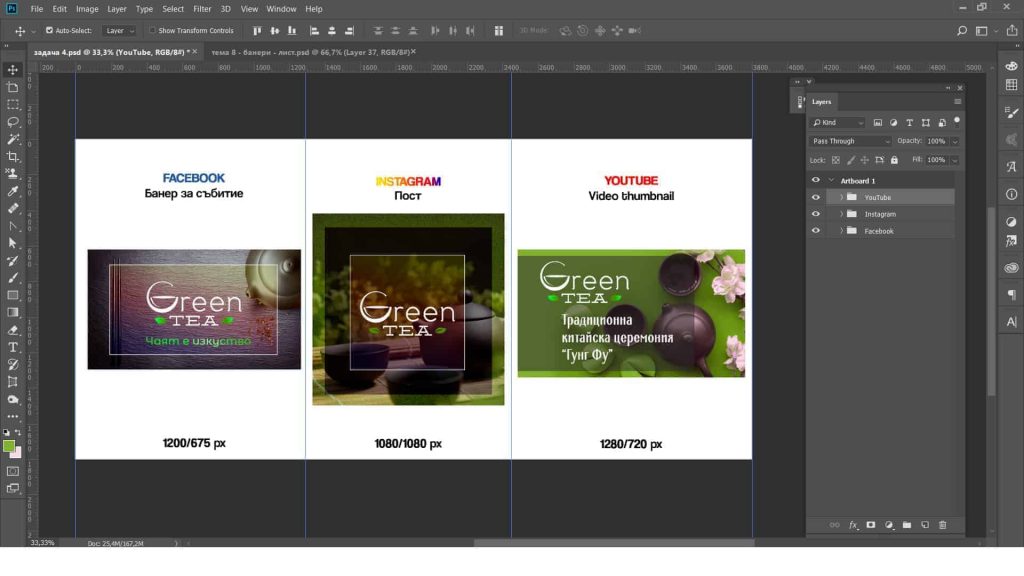Open the Paragraph panel icon
Viewport: 1024px width, 576px height.
tap(1012, 295)
